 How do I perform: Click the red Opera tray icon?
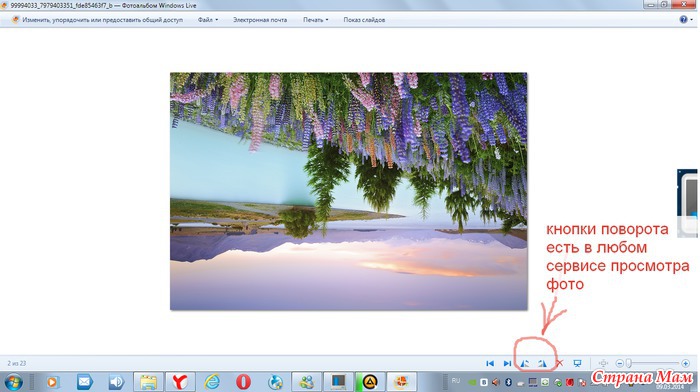click(570, 383)
